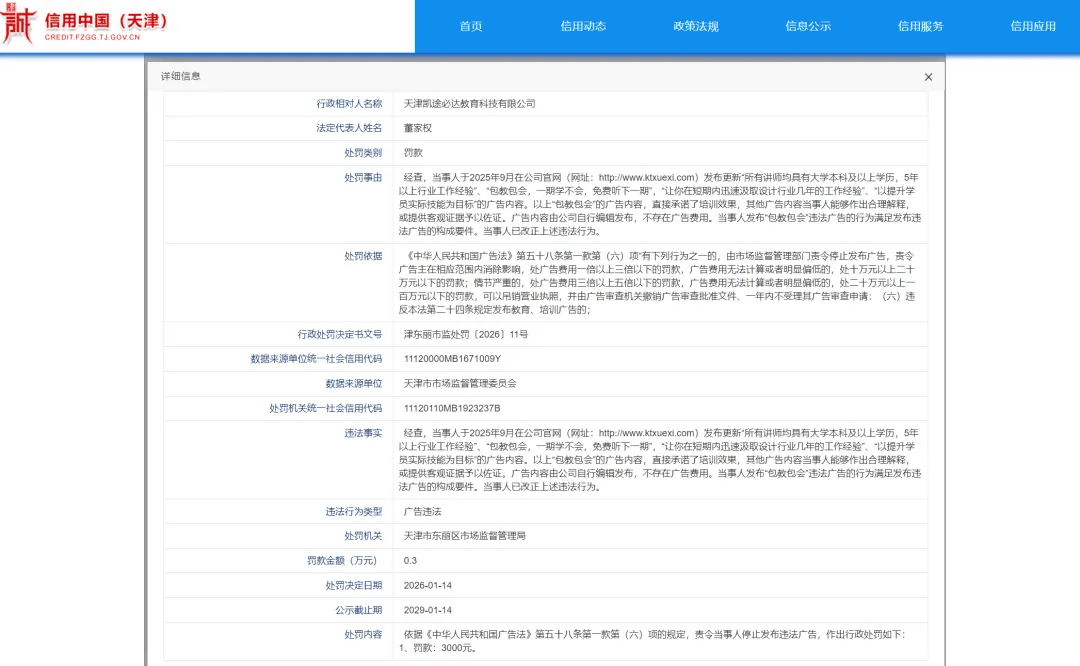Image resolution: width=1080 pixels, height=666 pixels.
Task: Click the 广告违法 violation type value
Action: (x=422, y=511)
